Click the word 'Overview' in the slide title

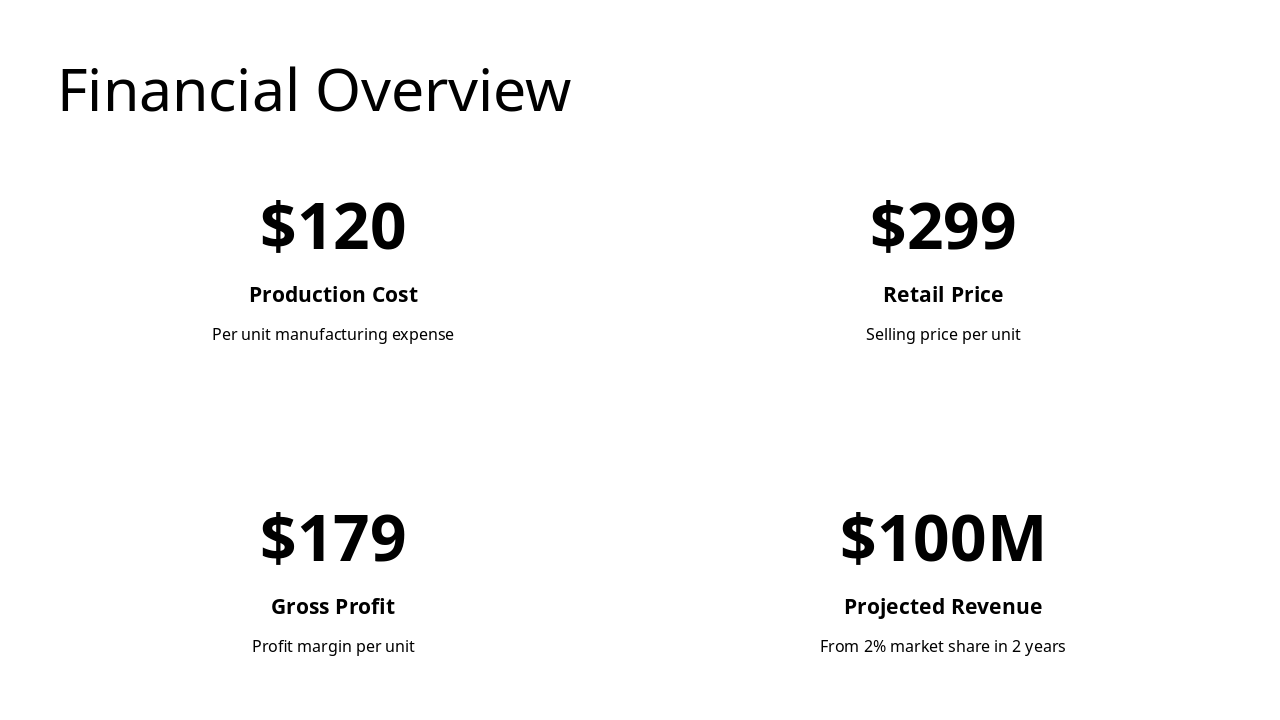(x=443, y=91)
